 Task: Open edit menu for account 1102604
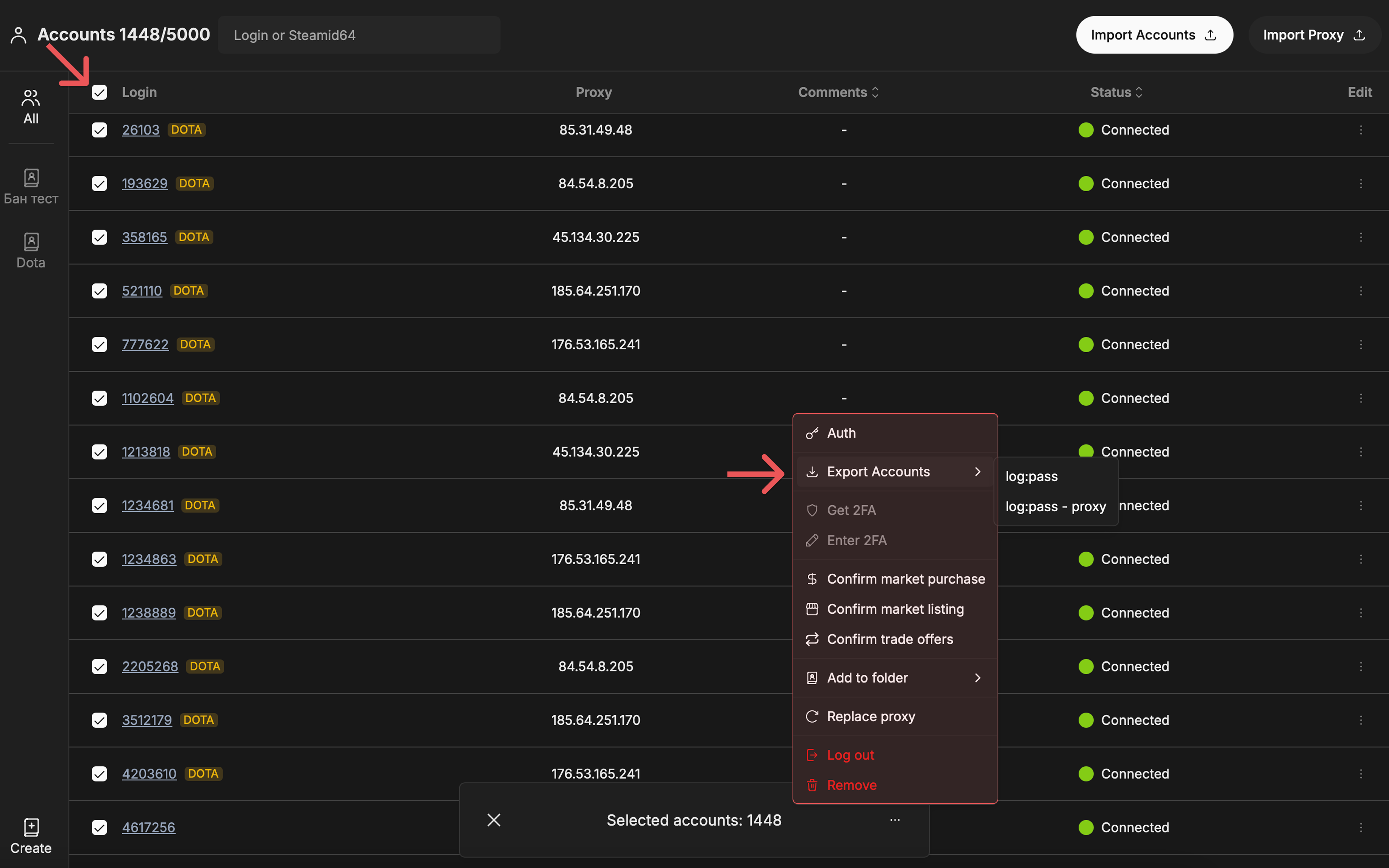[x=1361, y=398]
